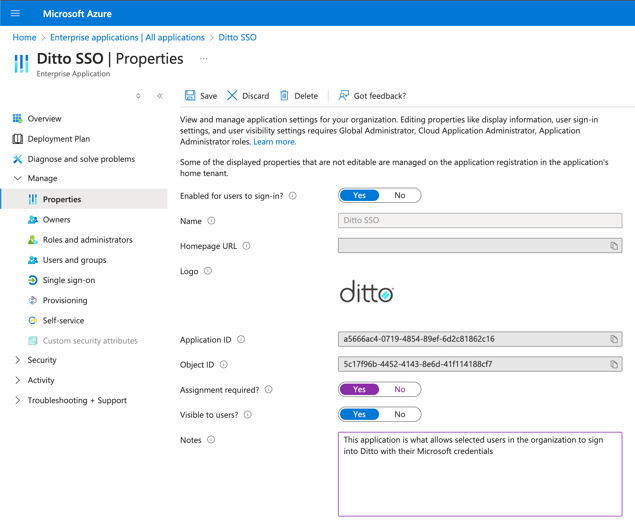Click the Roles and administrators icon
Screen dimensions: 635x530
pyautogui.click(x=33, y=240)
